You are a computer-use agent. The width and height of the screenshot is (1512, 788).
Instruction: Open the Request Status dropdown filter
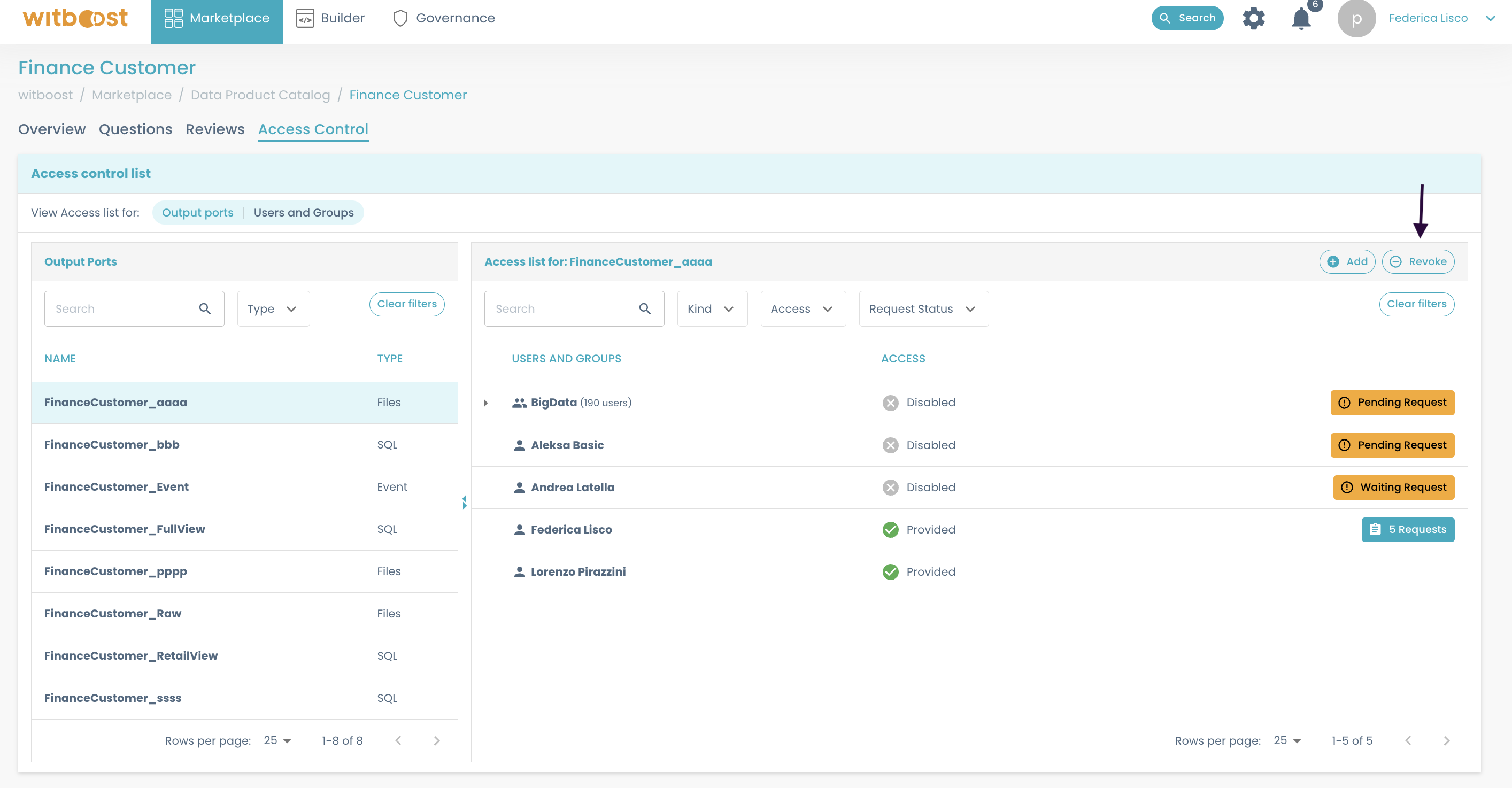(921, 308)
